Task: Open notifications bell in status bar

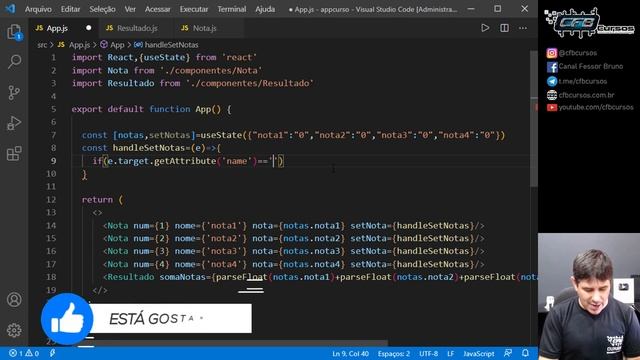Action: (525, 353)
